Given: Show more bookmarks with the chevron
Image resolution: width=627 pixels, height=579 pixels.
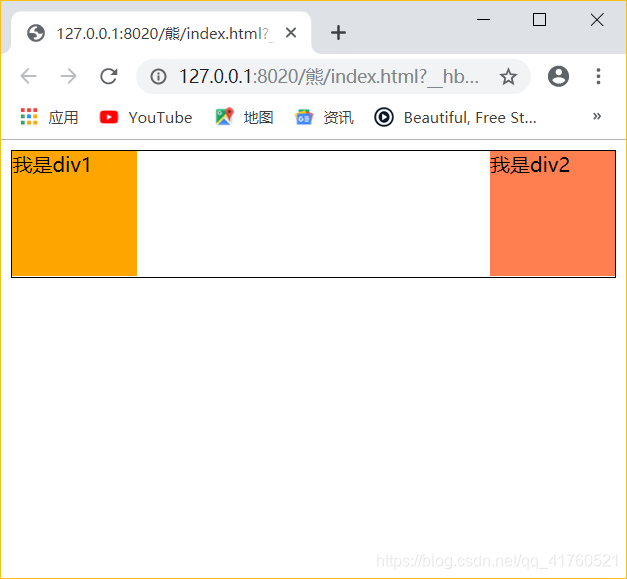Looking at the screenshot, I should (x=597, y=116).
